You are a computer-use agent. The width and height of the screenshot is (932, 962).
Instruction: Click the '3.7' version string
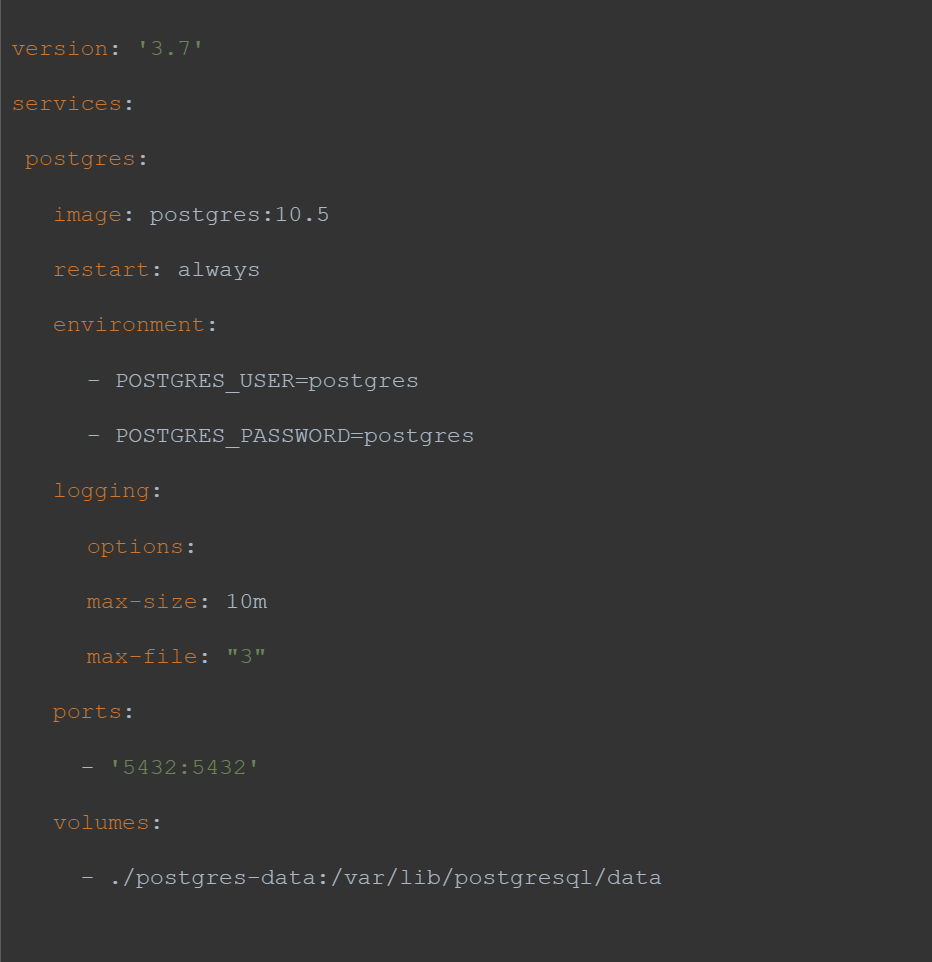[x=170, y=49]
